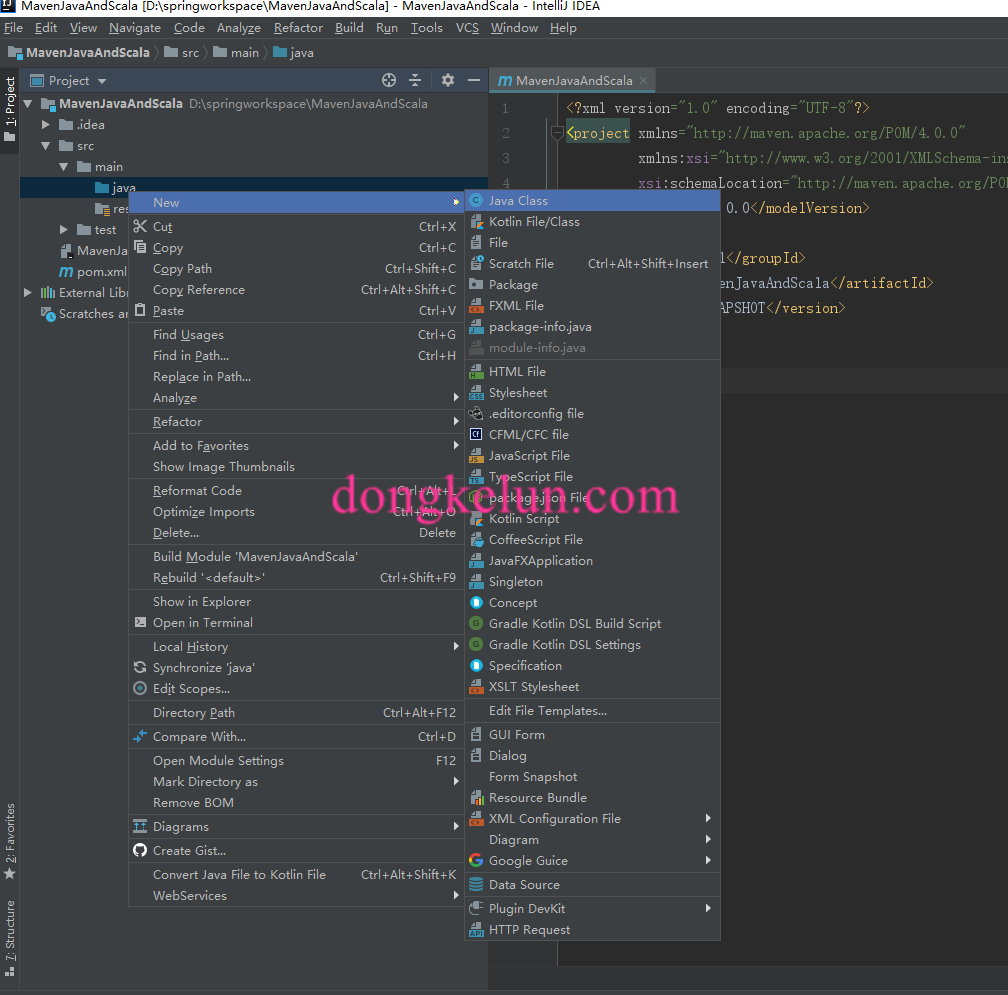Open the Favorites tool window side tab

10,841
